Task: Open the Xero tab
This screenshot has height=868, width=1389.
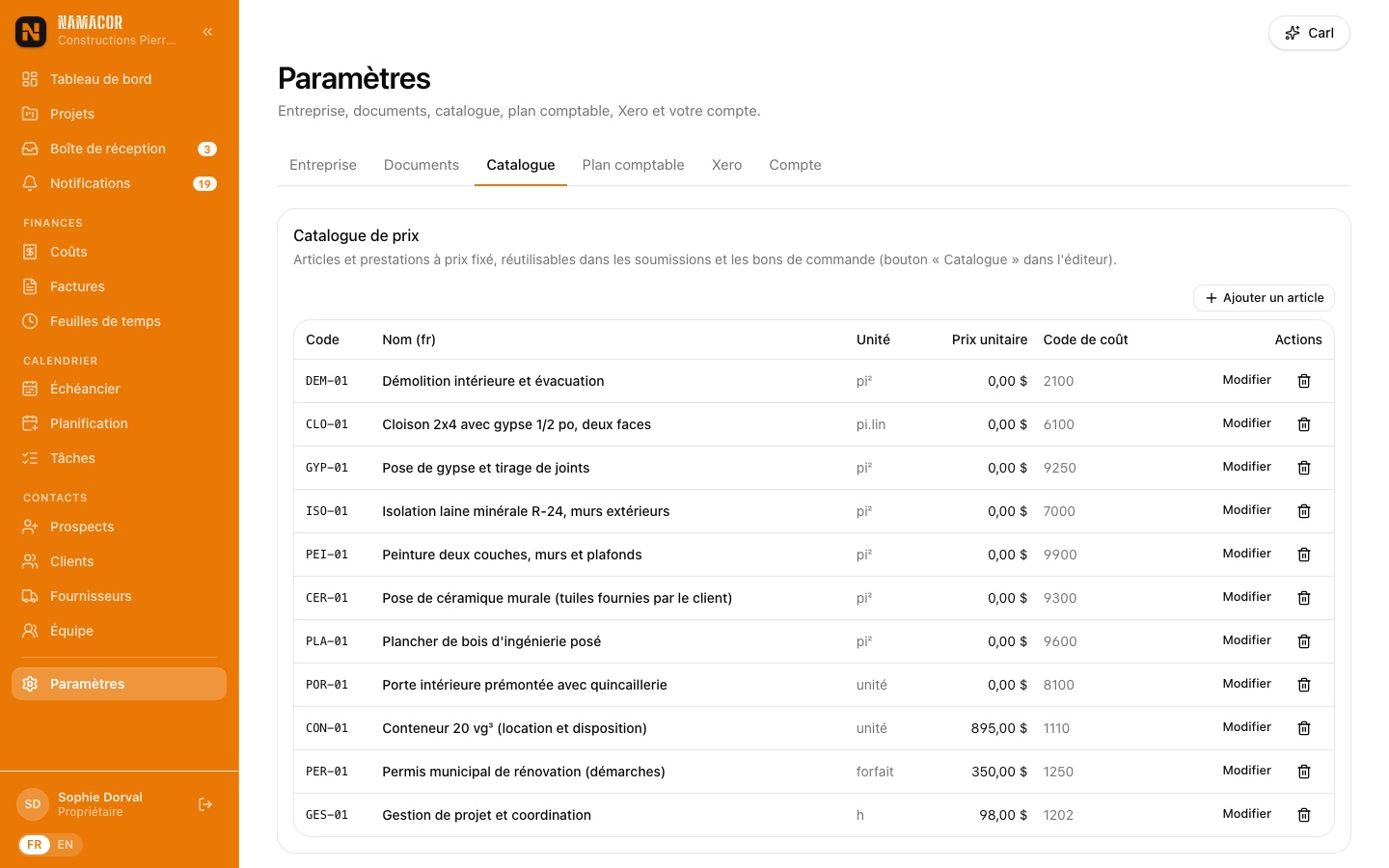Action: coord(727,165)
